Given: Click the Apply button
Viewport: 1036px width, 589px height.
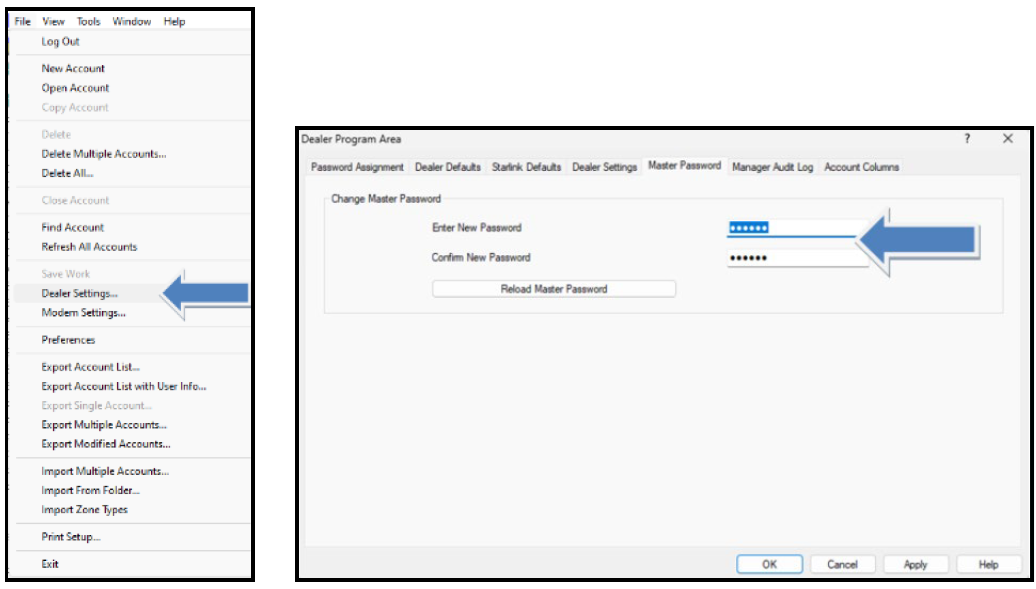Looking at the screenshot, I should click(915, 564).
